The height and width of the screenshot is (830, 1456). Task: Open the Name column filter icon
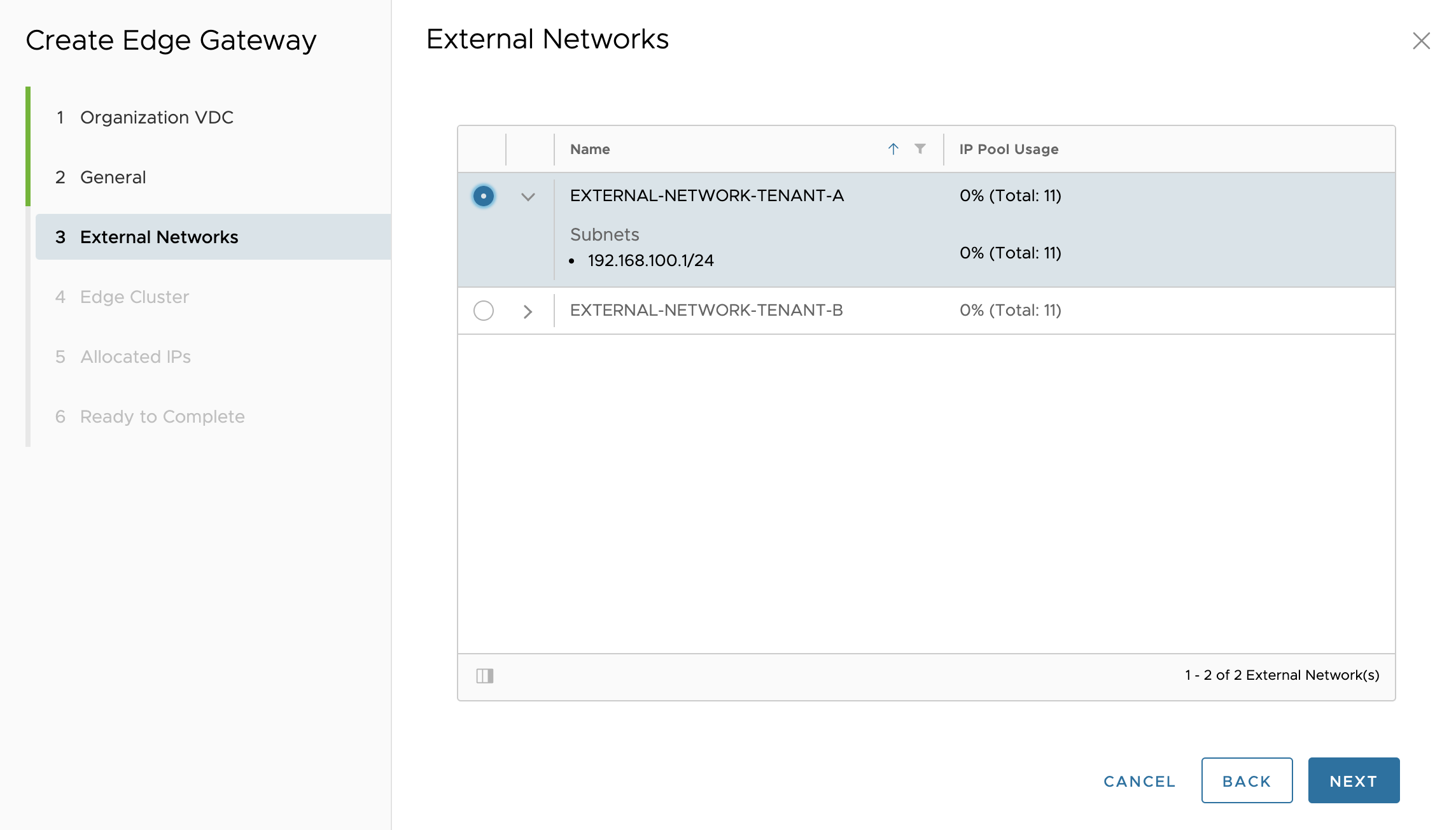920,149
